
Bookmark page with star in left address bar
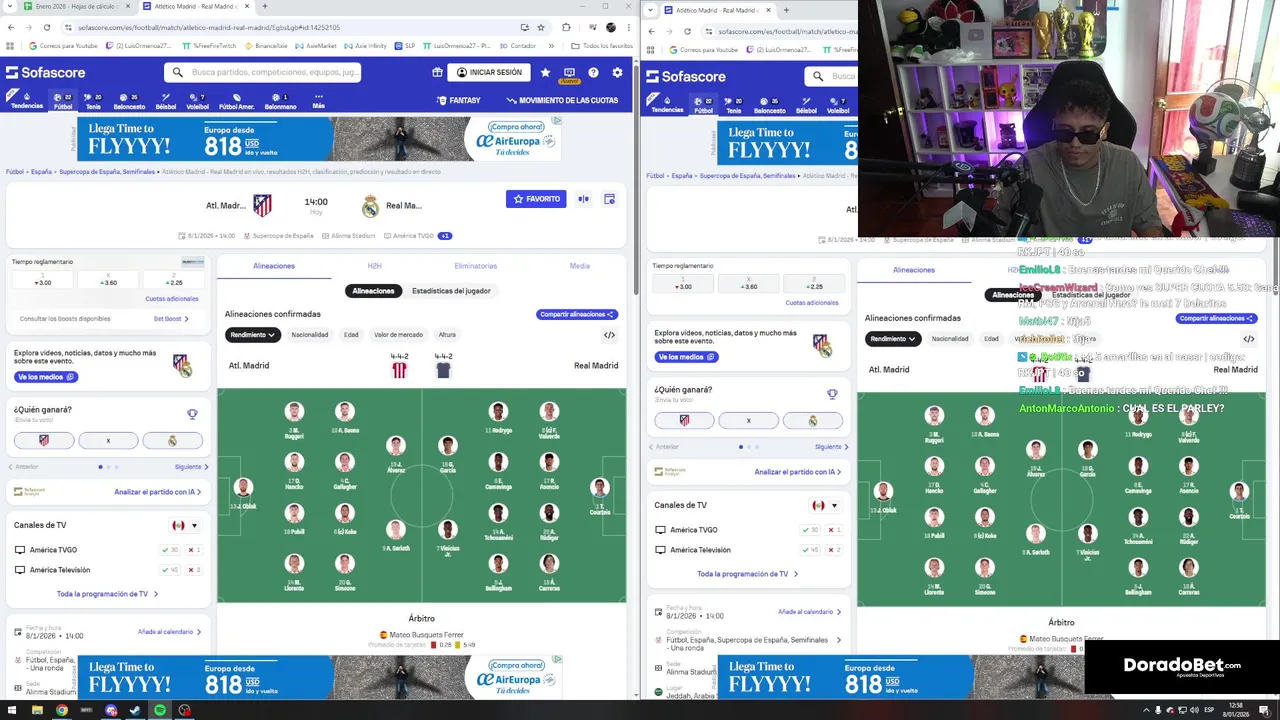(x=541, y=27)
